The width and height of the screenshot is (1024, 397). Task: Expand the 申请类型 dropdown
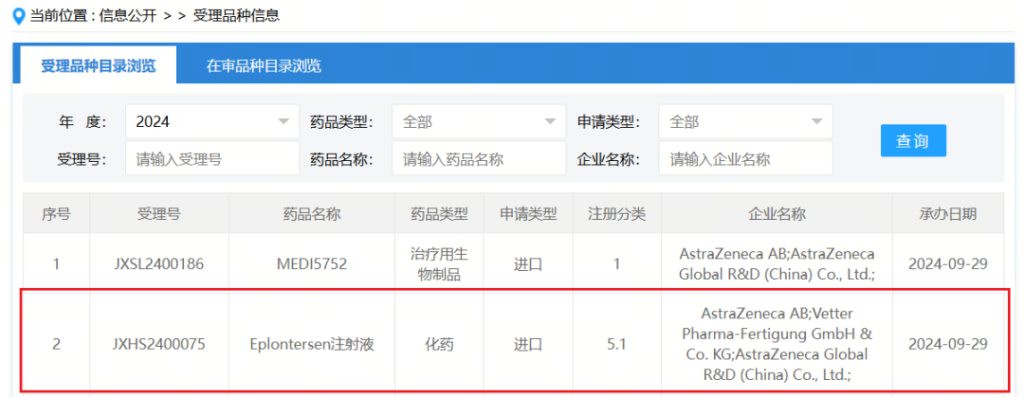[745, 121]
